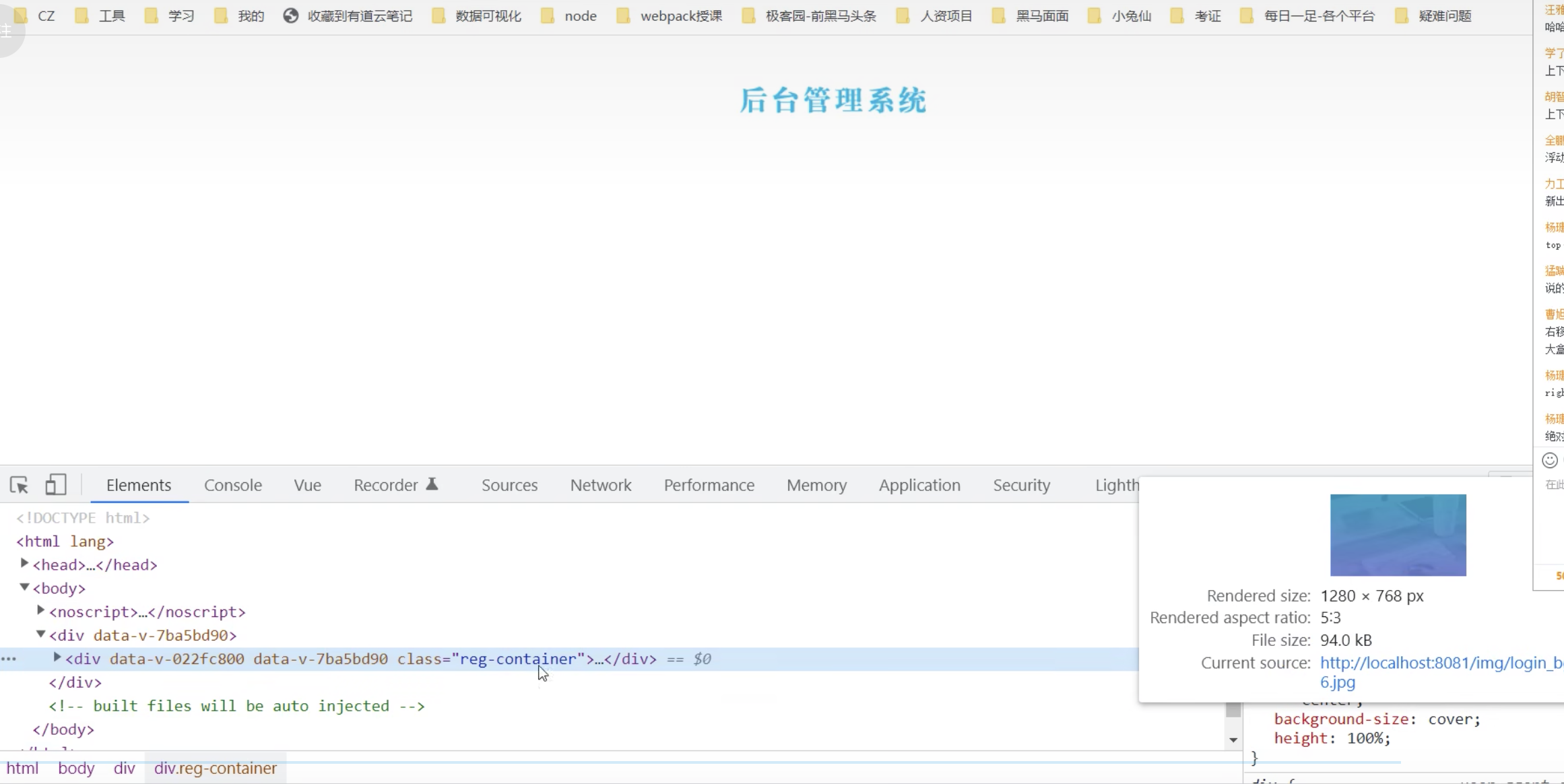Image resolution: width=1564 pixels, height=784 pixels.
Task: Open the CZ bookmark folder
Action: (x=34, y=15)
